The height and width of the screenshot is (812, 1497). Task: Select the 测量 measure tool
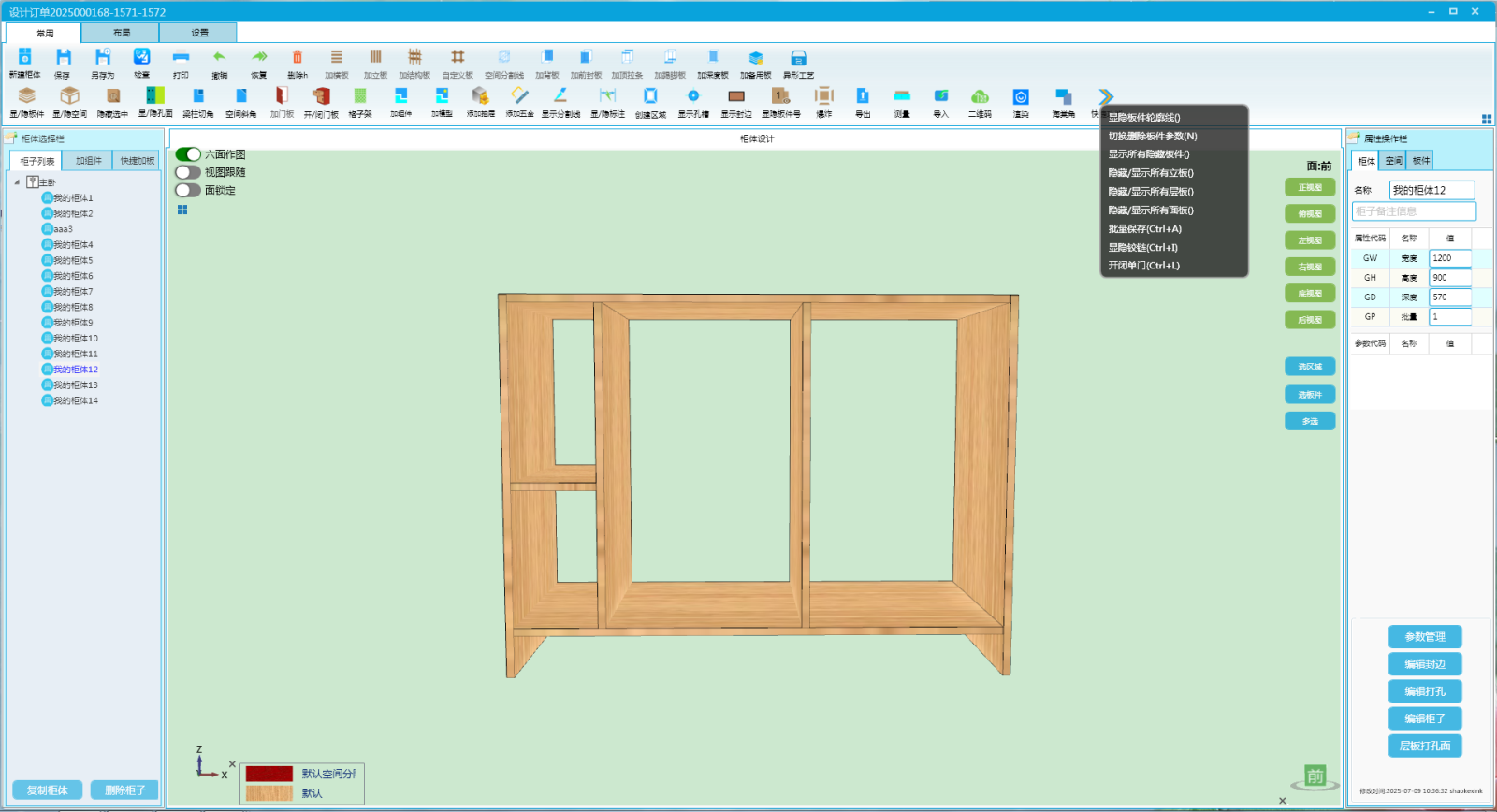pos(902,96)
